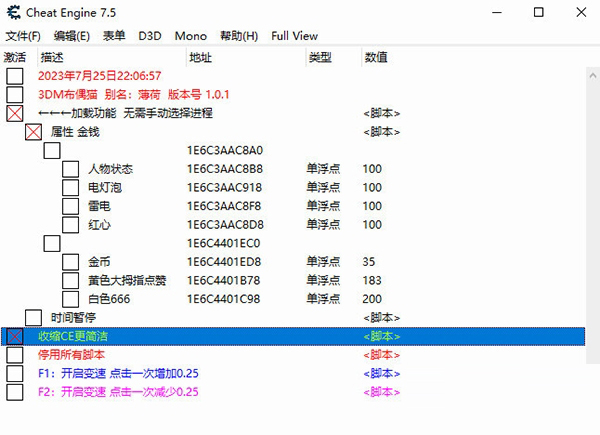Select the 白色666 row description

(109, 299)
